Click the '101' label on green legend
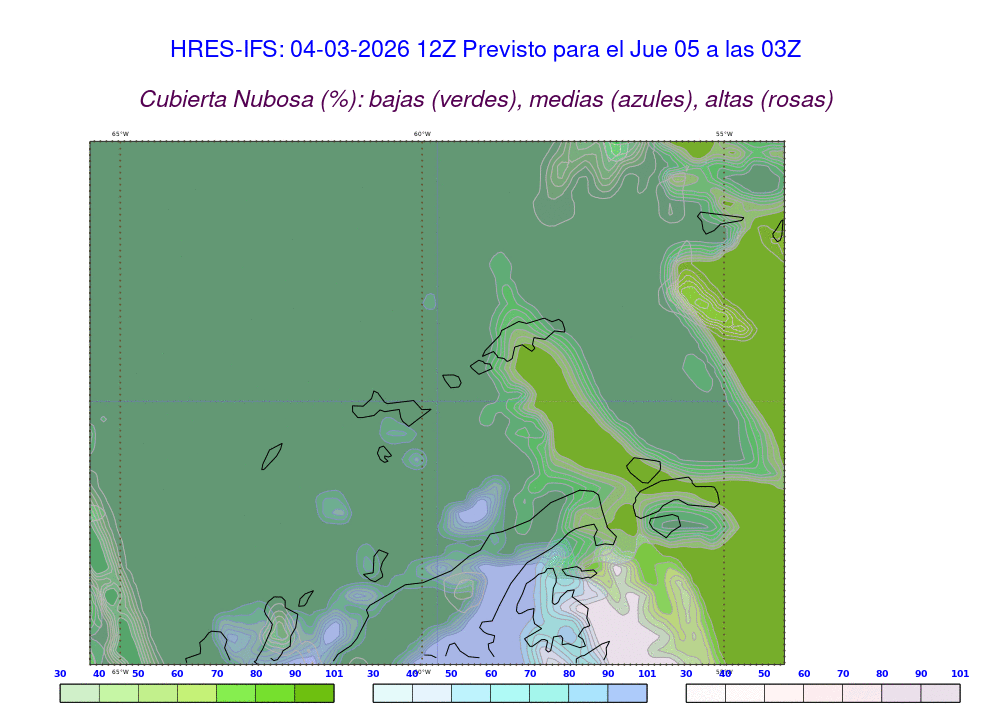The height and width of the screenshot is (707, 1000). coord(334,674)
